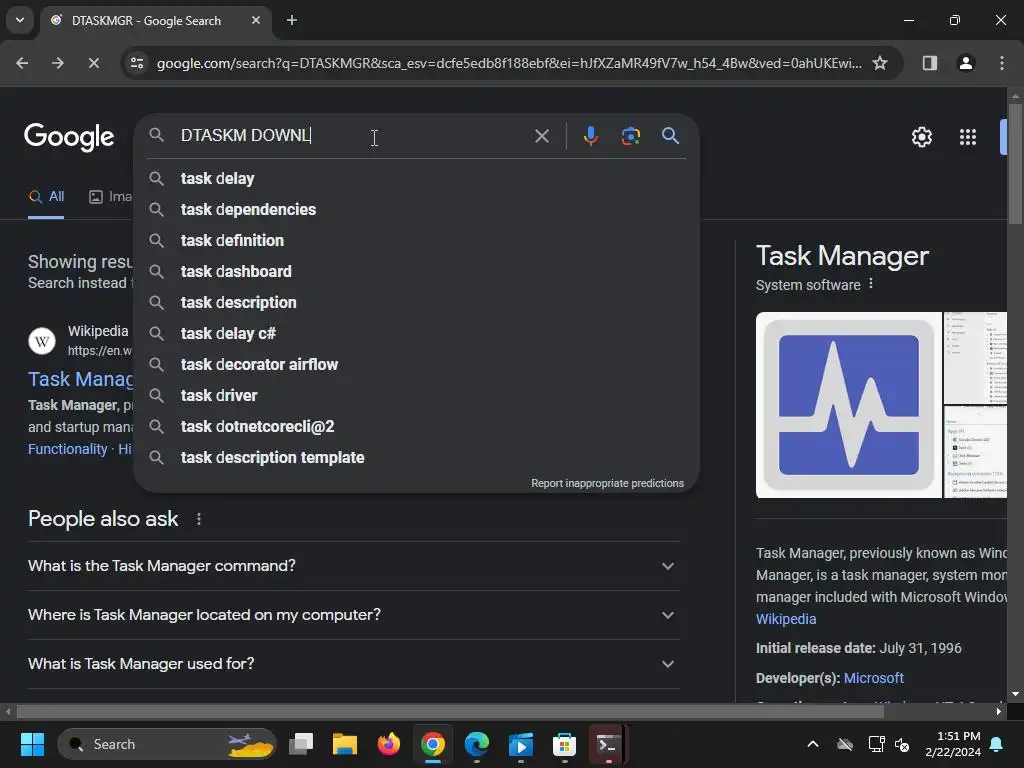Open Google quick settings gear
Viewport: 1024px width, 768px height.
[x=921, y=137]
